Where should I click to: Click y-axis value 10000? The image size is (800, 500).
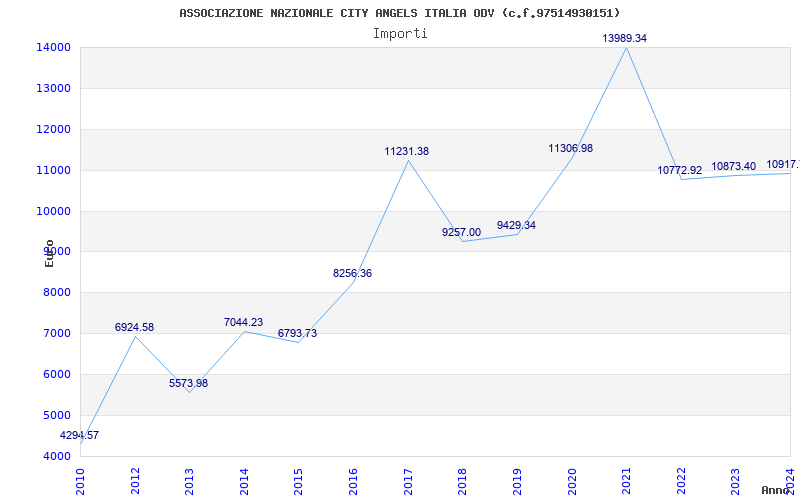coord(53,211)
